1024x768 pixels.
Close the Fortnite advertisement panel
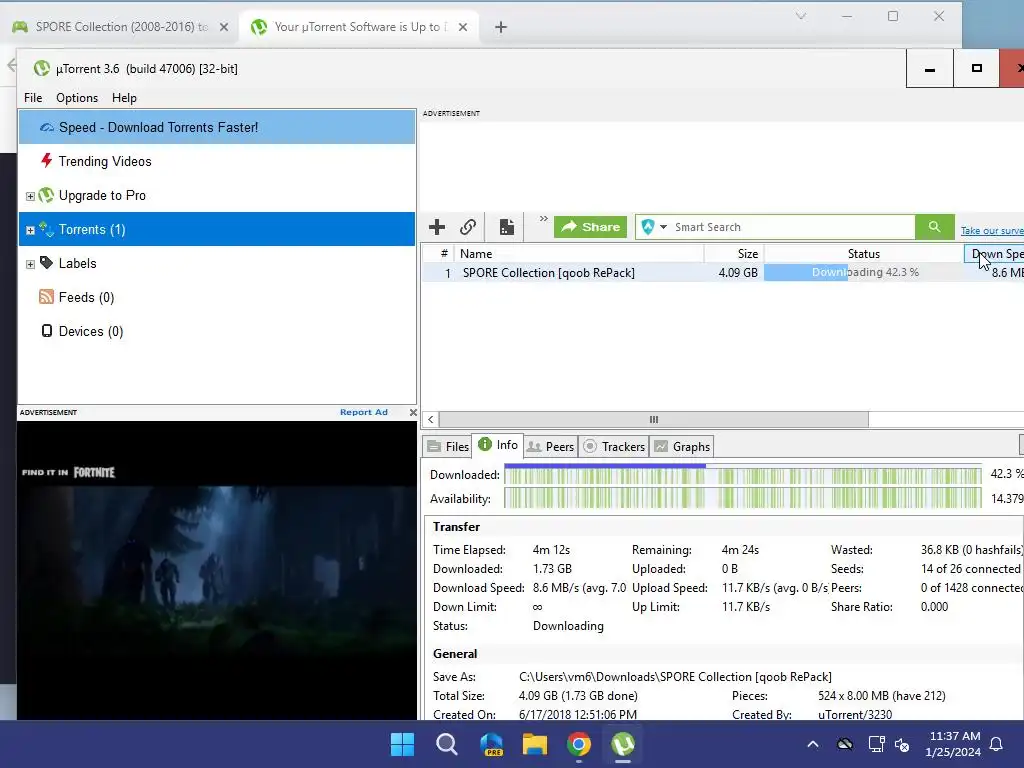413,412
